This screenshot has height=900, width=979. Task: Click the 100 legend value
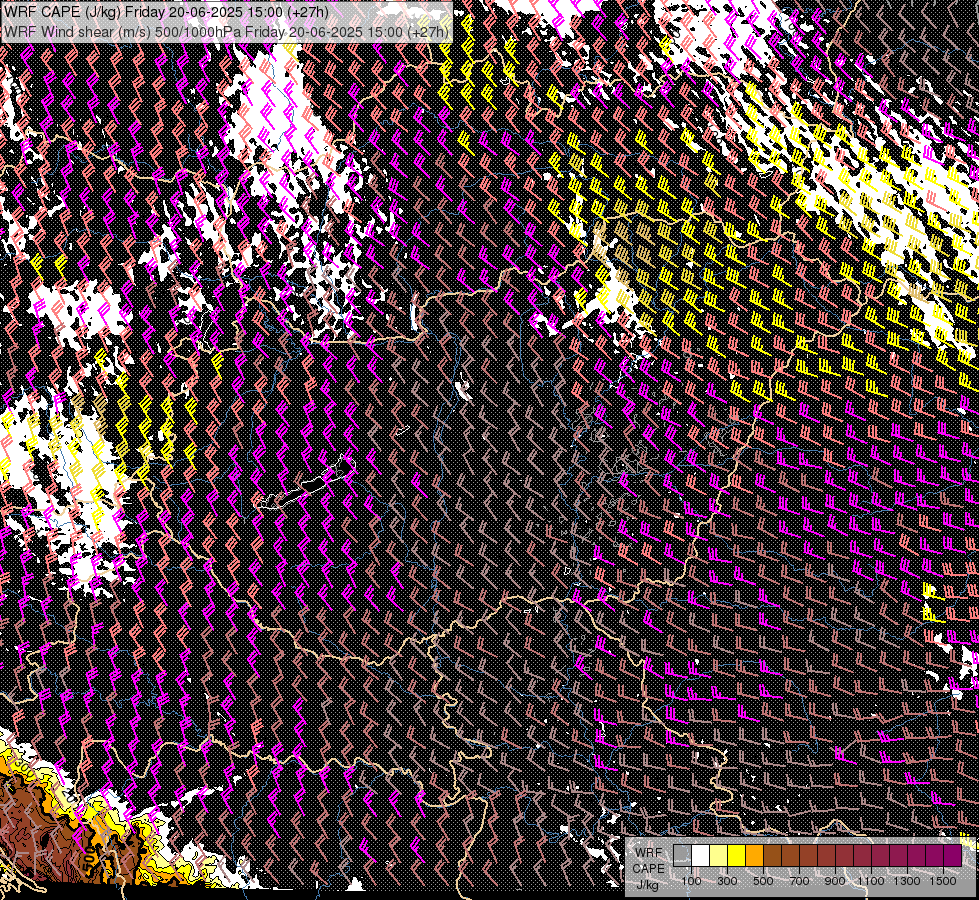point(691,881)
